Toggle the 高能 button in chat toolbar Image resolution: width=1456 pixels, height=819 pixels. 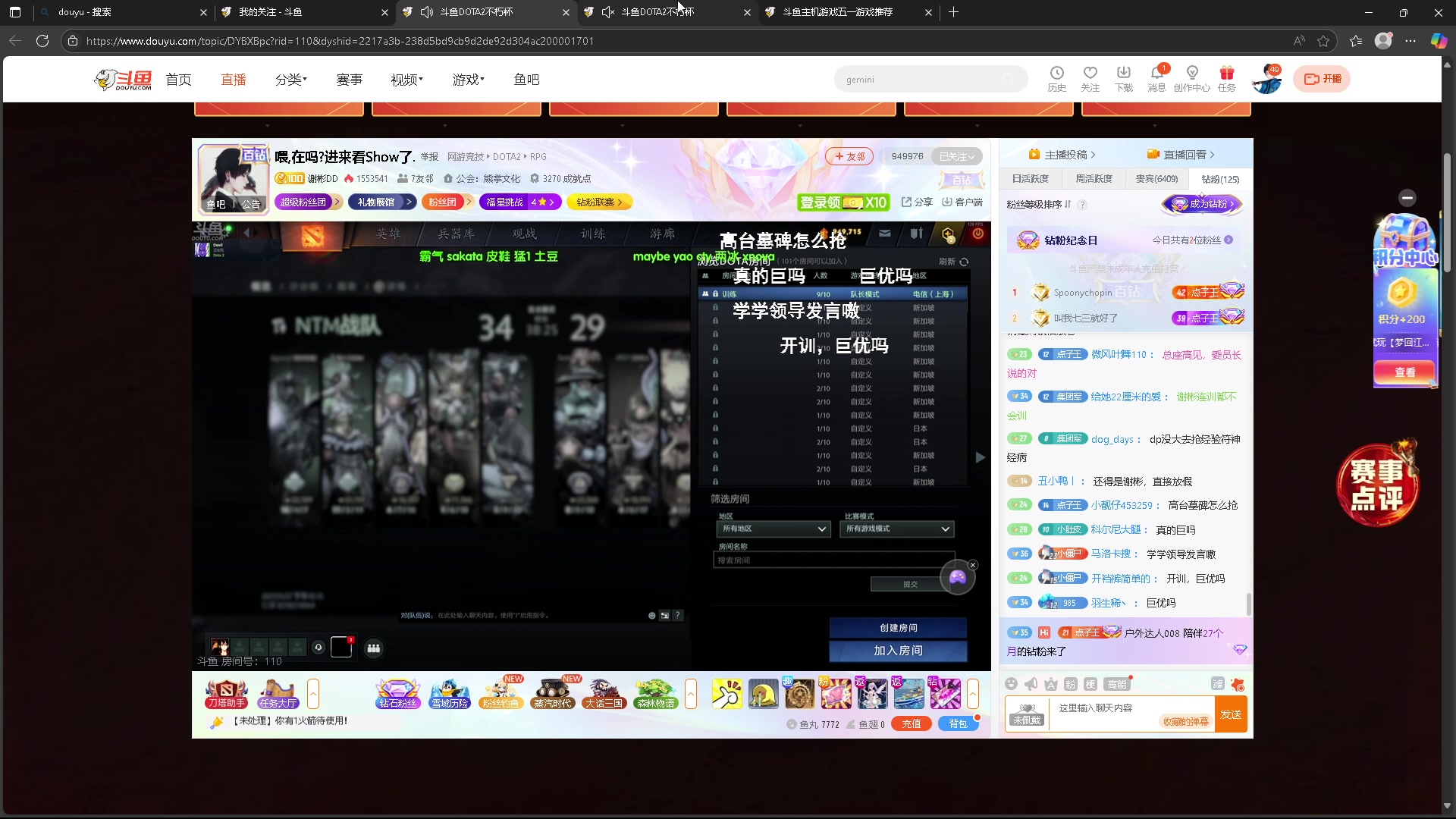pyautogui.click(x=1117, y=684)
